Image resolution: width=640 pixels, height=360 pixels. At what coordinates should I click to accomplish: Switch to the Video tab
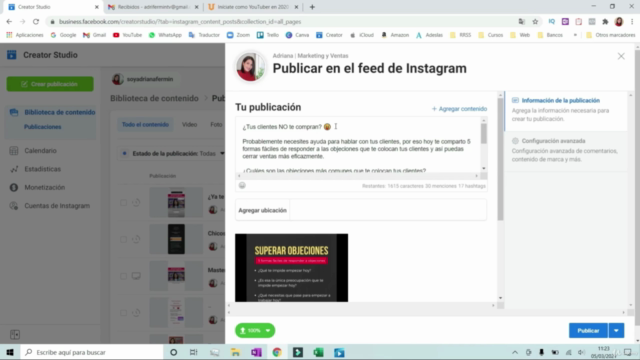pyautogui.click(x=189, y=124)
